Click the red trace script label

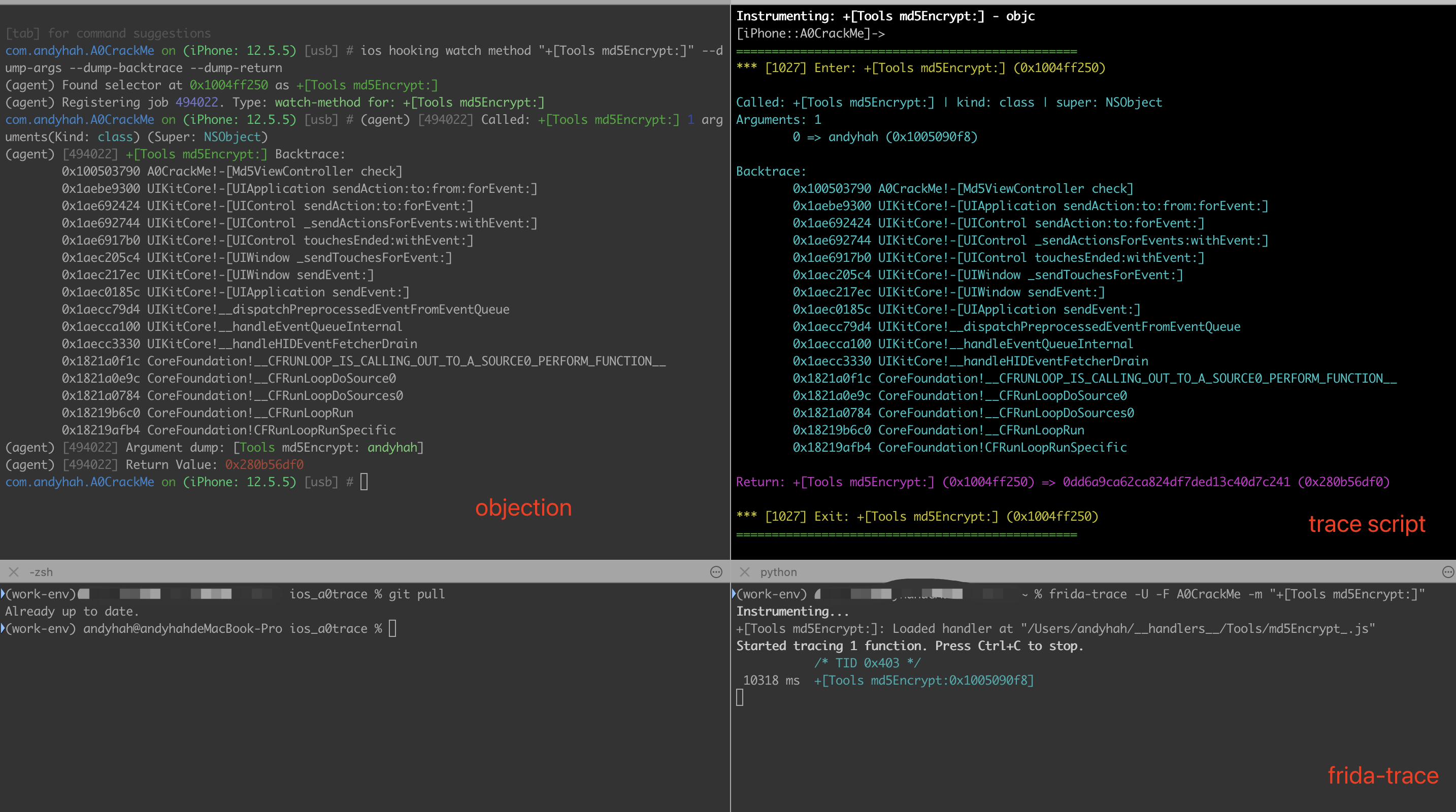1366,524
